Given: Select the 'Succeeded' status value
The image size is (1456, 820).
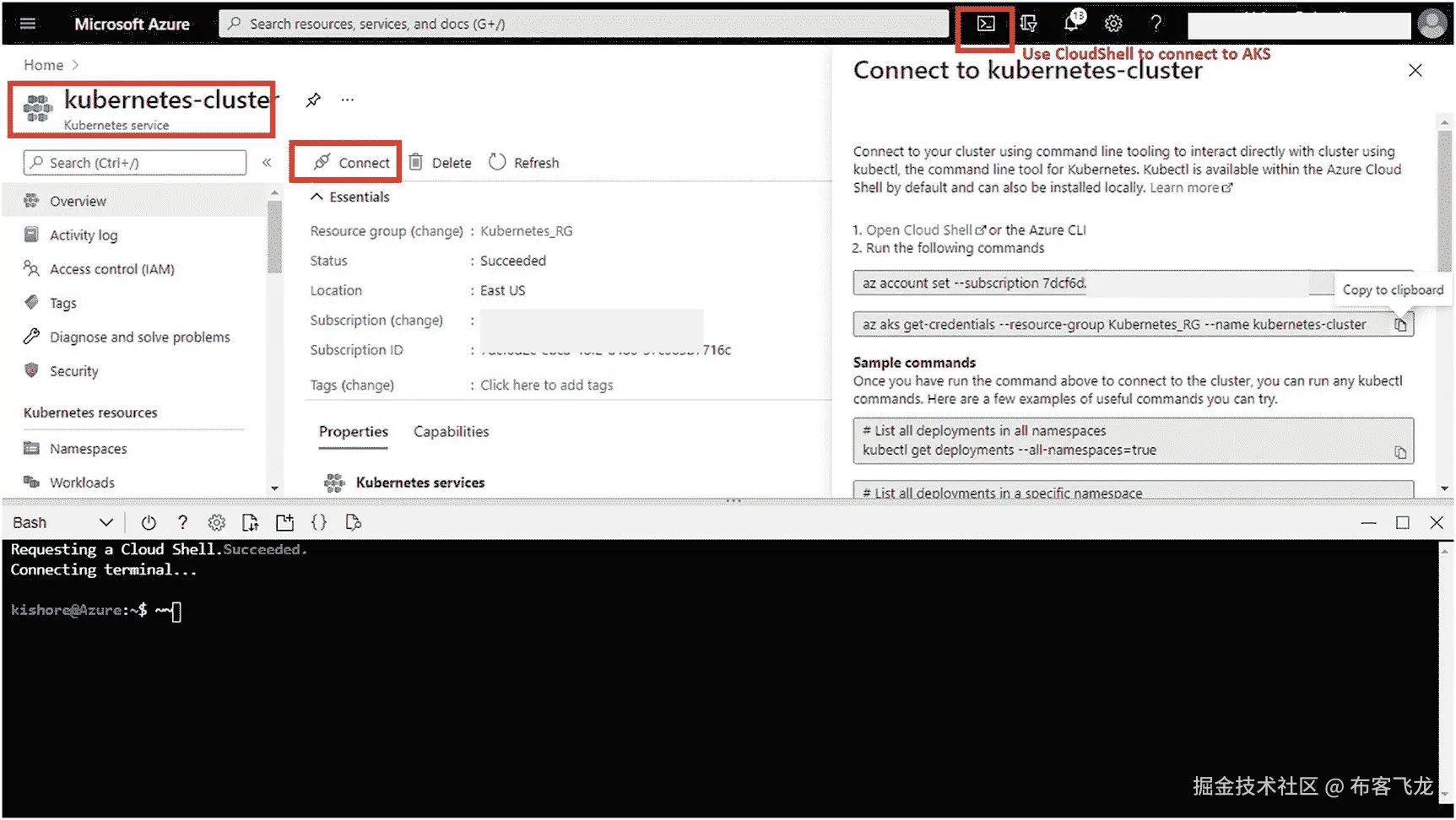Looking at the screenshot, I should pos(513,261).
